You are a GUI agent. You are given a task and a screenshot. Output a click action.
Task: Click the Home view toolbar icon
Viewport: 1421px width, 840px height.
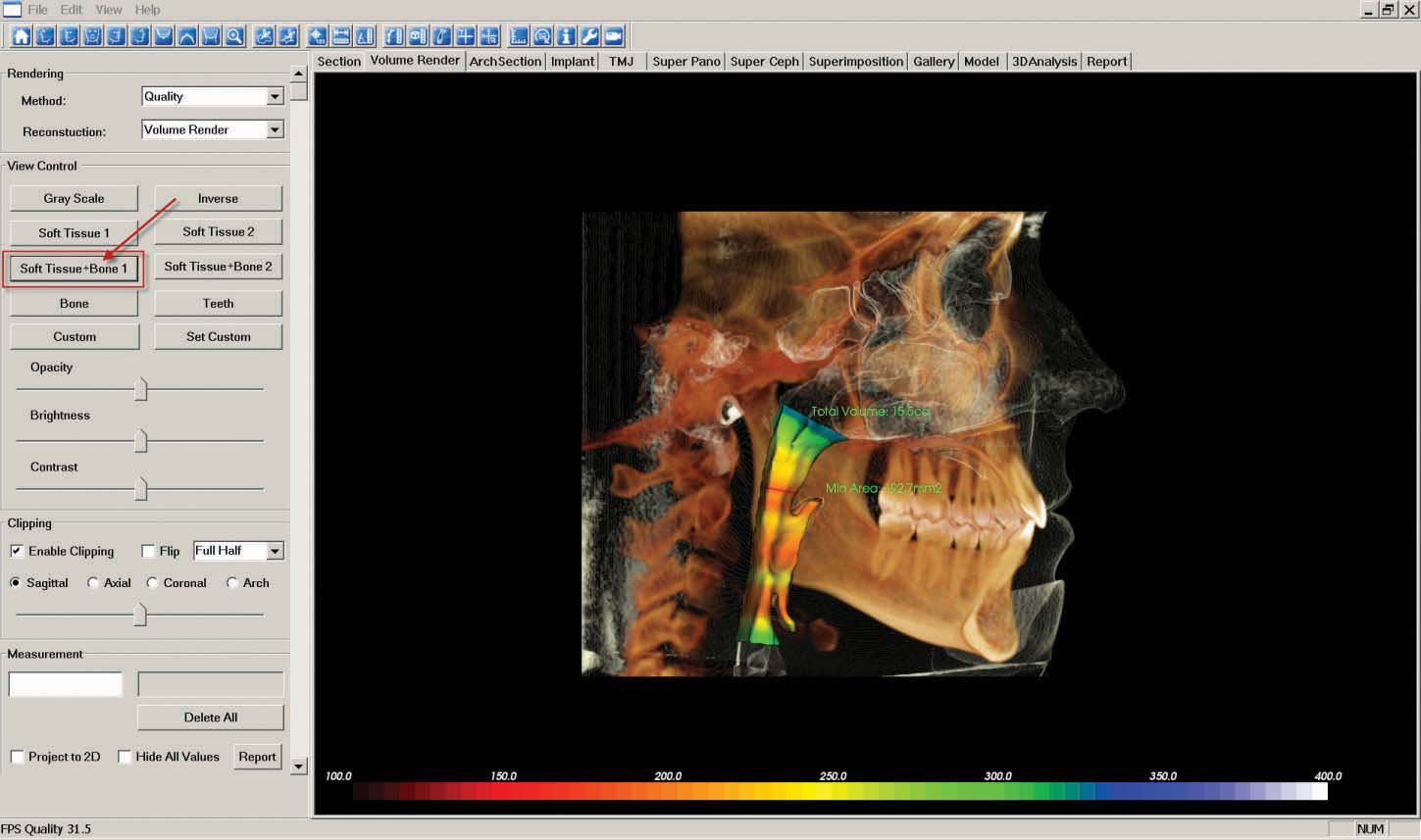(x=21, y=36)
